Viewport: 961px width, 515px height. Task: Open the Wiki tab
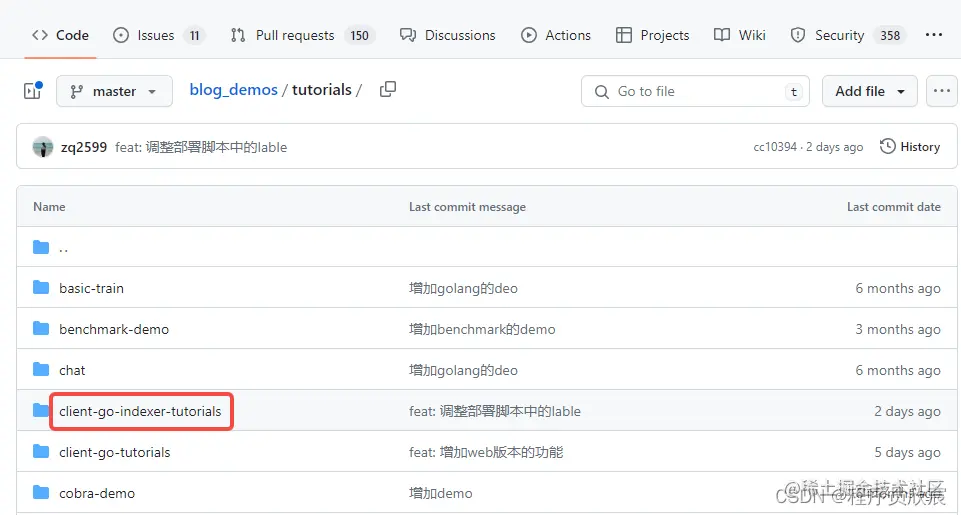pyautogui.click(x=740, y=35)
